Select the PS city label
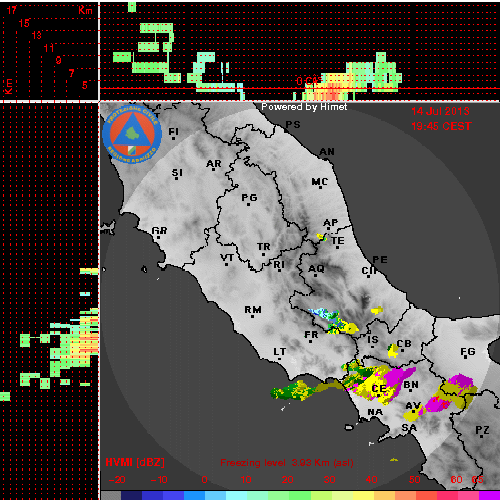500x500 pixels. point(293,125)
